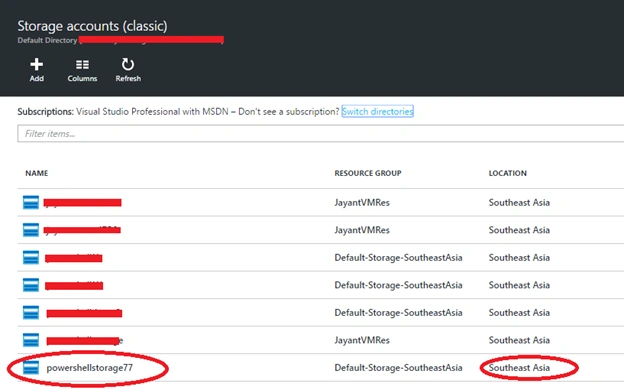Open the powershellstorage77 storage account
Image resolution: width=624 pixels, height=390 pixels.
90,368
